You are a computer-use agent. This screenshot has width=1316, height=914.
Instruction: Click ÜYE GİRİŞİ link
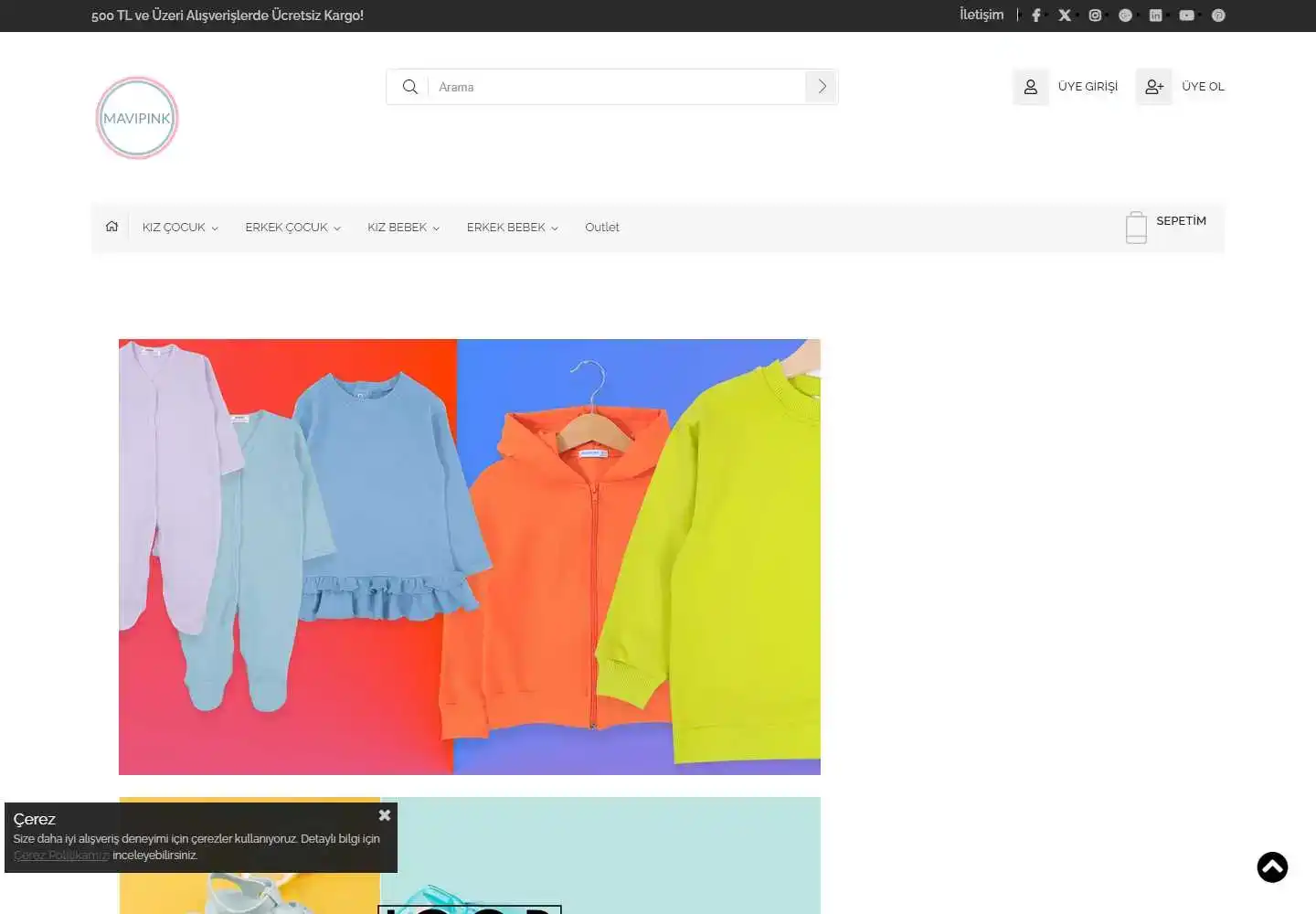coord(1088,87)
